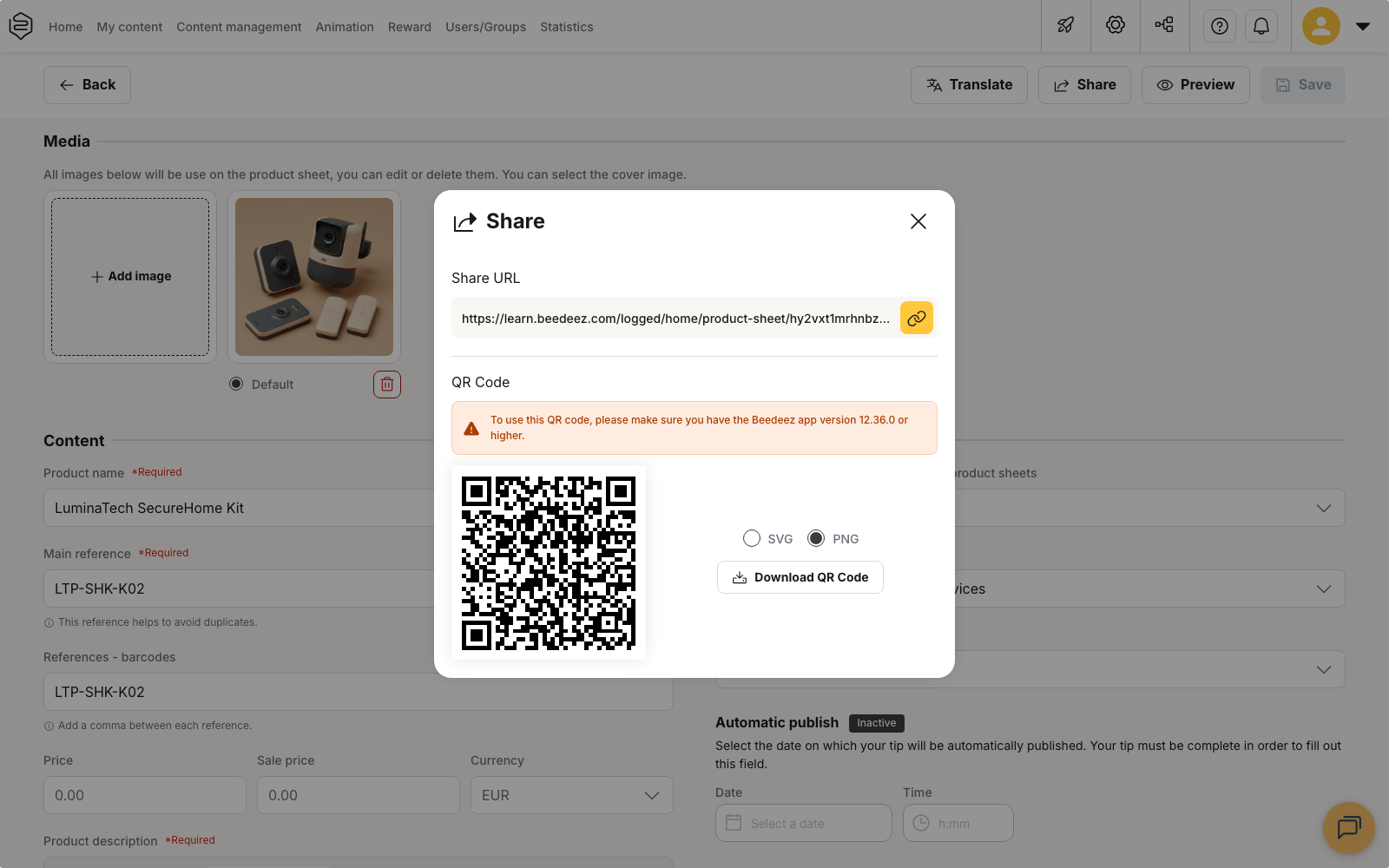Open the rocket launch icon
The image size is (1389, 868).
click(1066, 26)
